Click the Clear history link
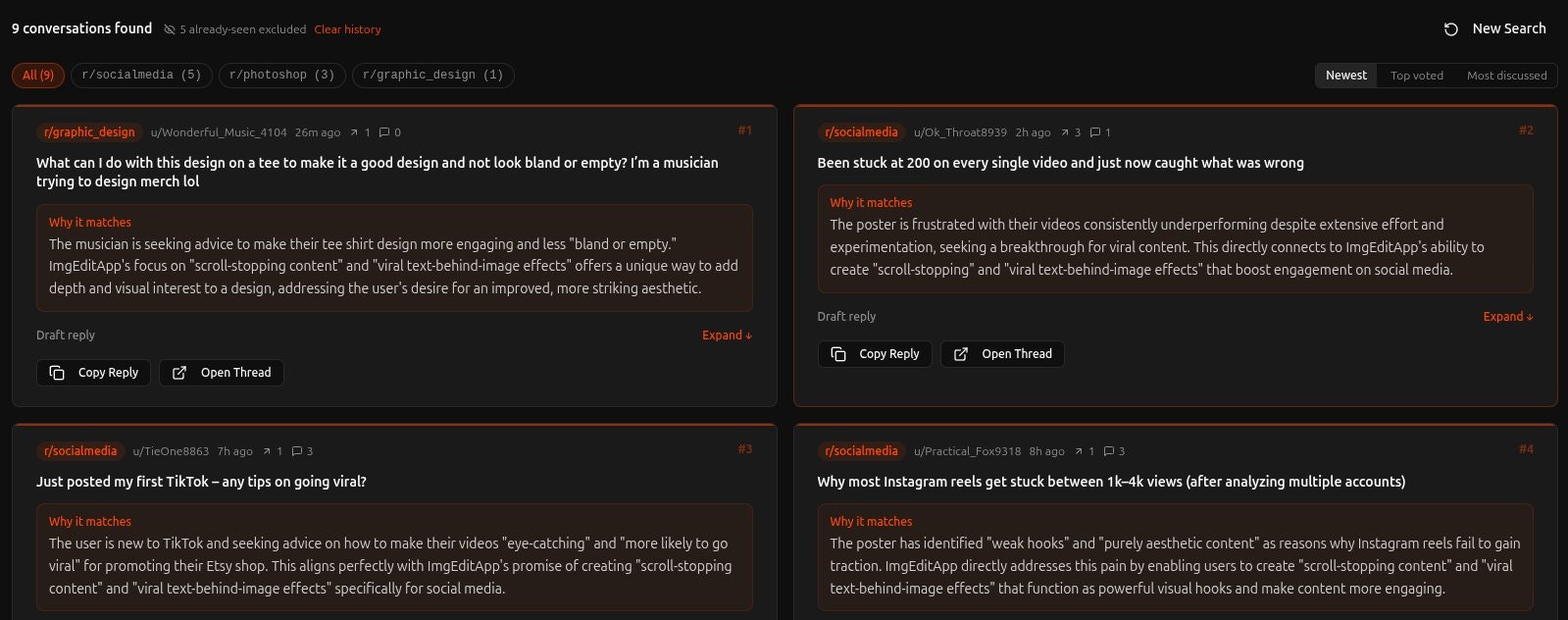This screenshot has height=620, width=1568. (347, 29)
